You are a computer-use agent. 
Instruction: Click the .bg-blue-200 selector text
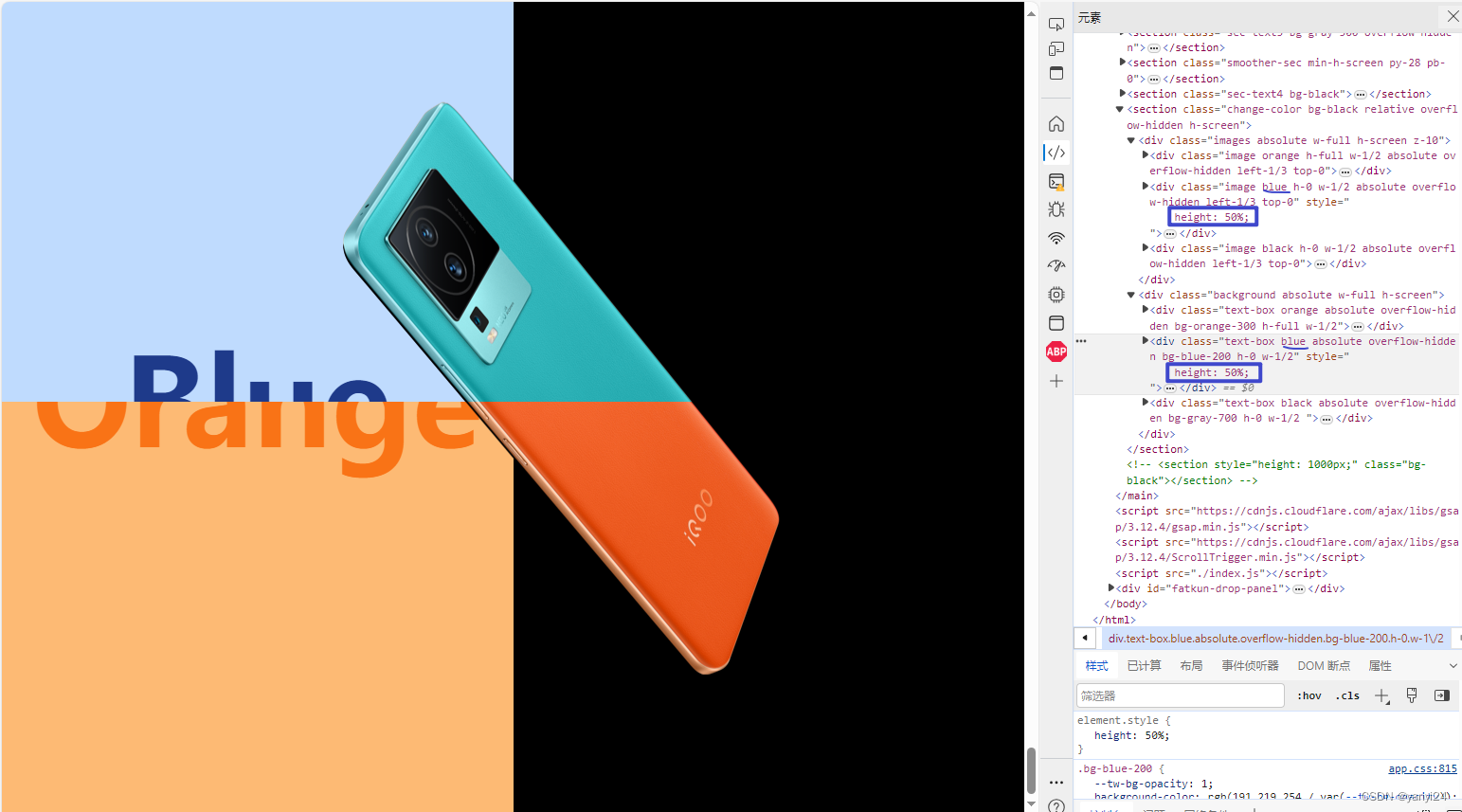[x=1115, y=768]
